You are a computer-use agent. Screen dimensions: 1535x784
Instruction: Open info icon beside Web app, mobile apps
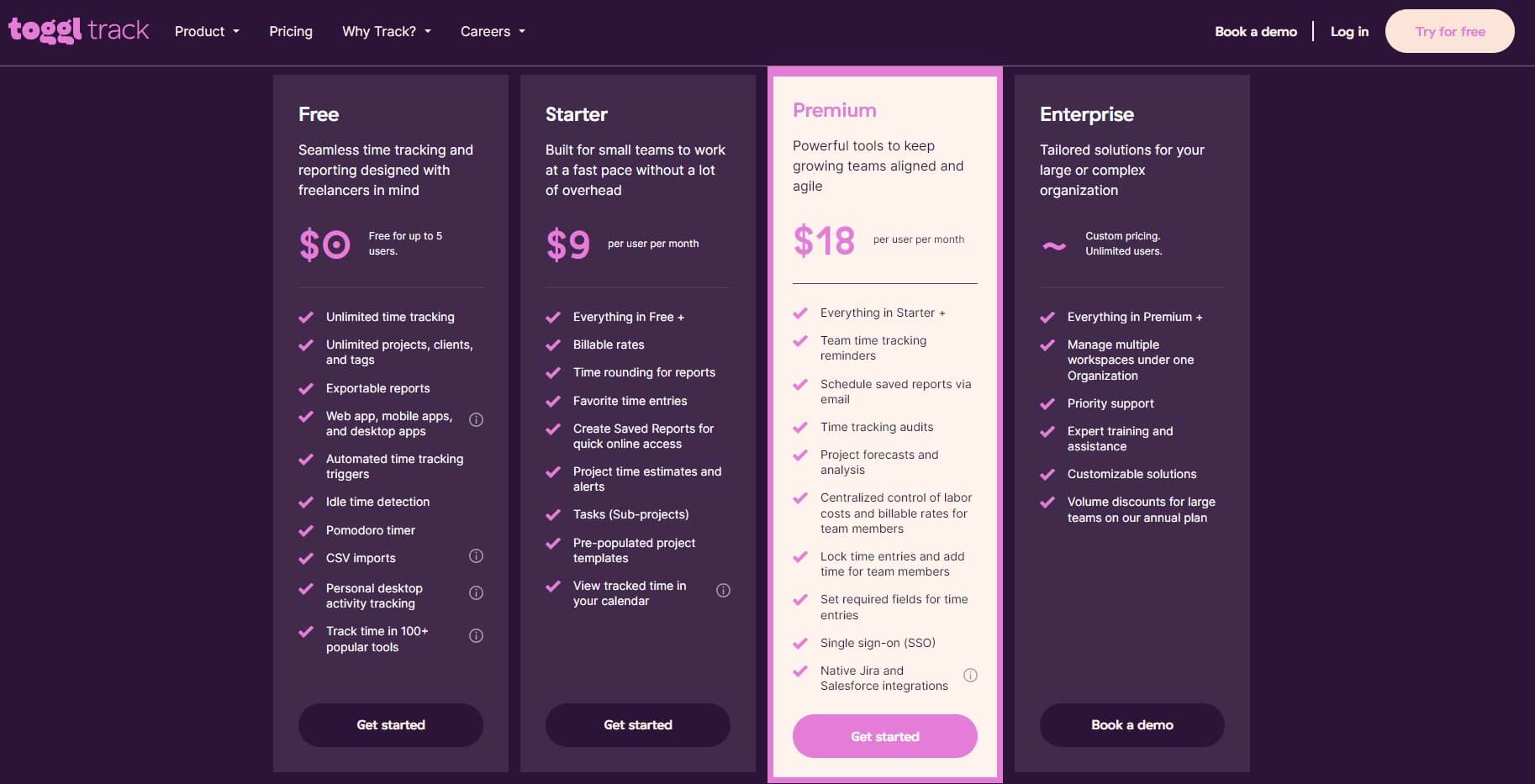pos(476,419)
